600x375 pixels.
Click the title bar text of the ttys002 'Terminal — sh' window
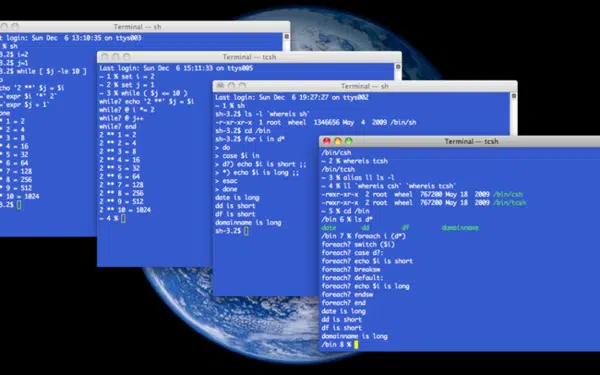[x=365, y=86]
